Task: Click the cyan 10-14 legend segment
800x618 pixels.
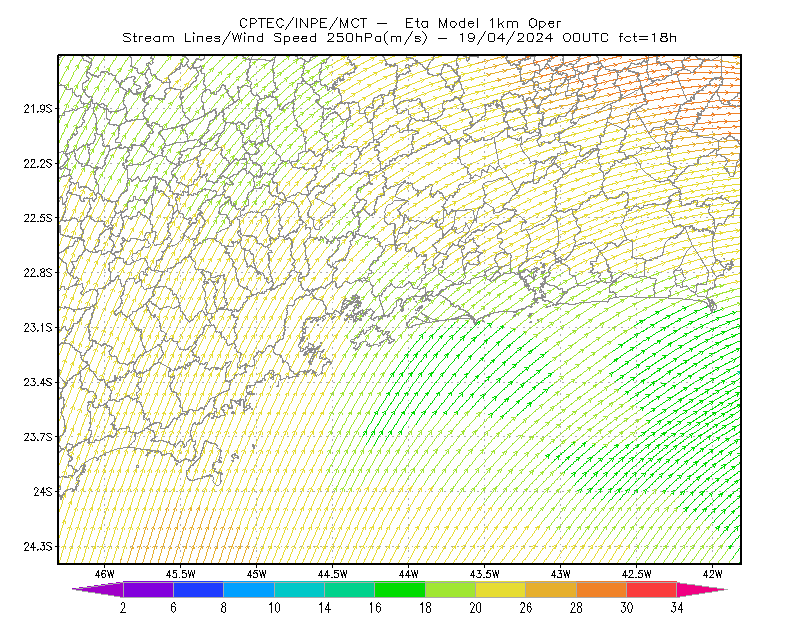Action: pos(299,589)
